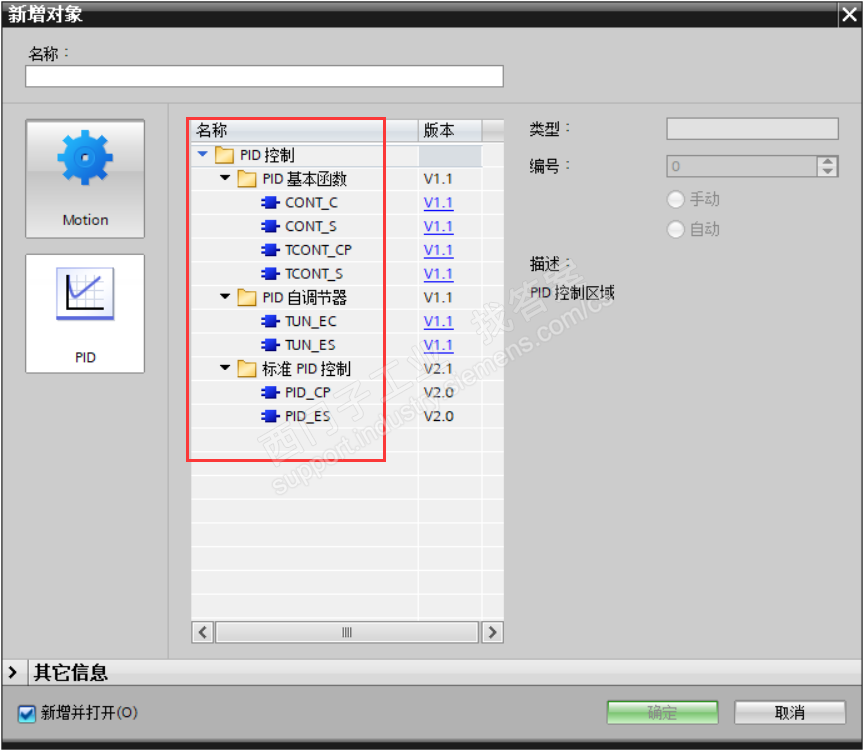864x751 pixels.
Task: Decrease the 编号 number stepper
Action: [828, 171]
